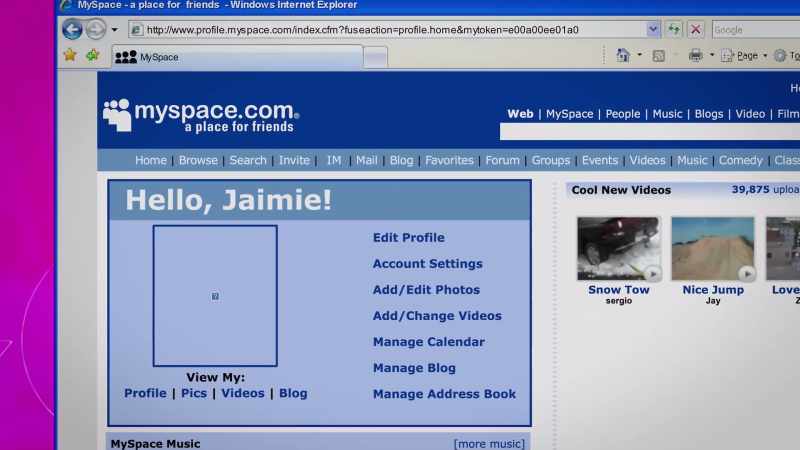
Task: Open Browse in navigation bar
Action: click(198, 160)
